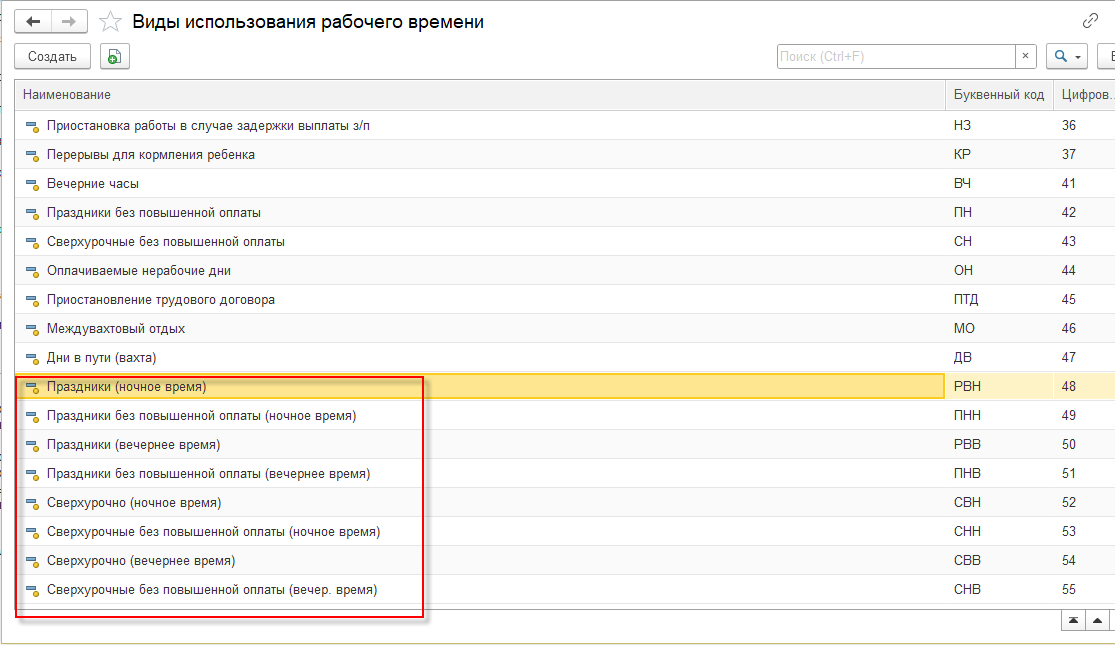This screenshot has width=1115, height=645.
Task: Clear search field with X button
Action: tap(1026, 57)
